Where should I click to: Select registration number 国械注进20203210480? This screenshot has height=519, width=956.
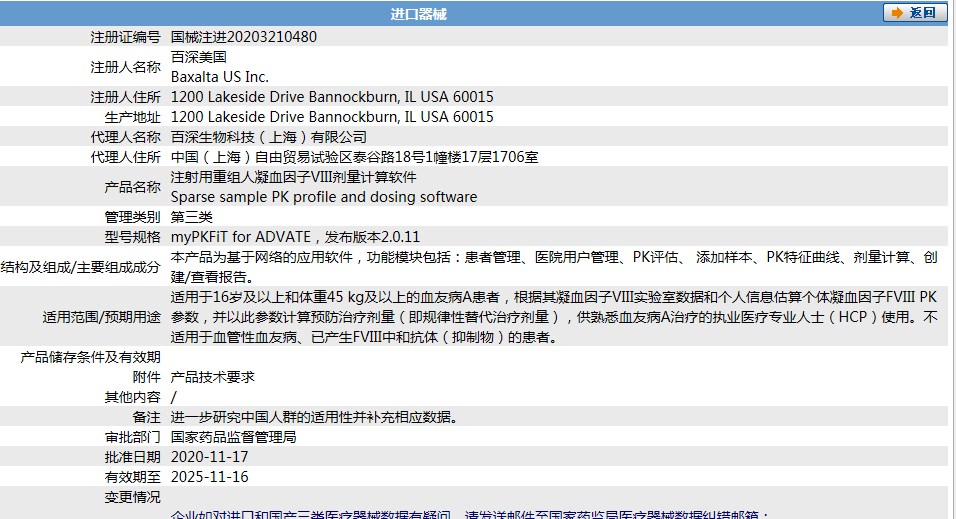244,37
